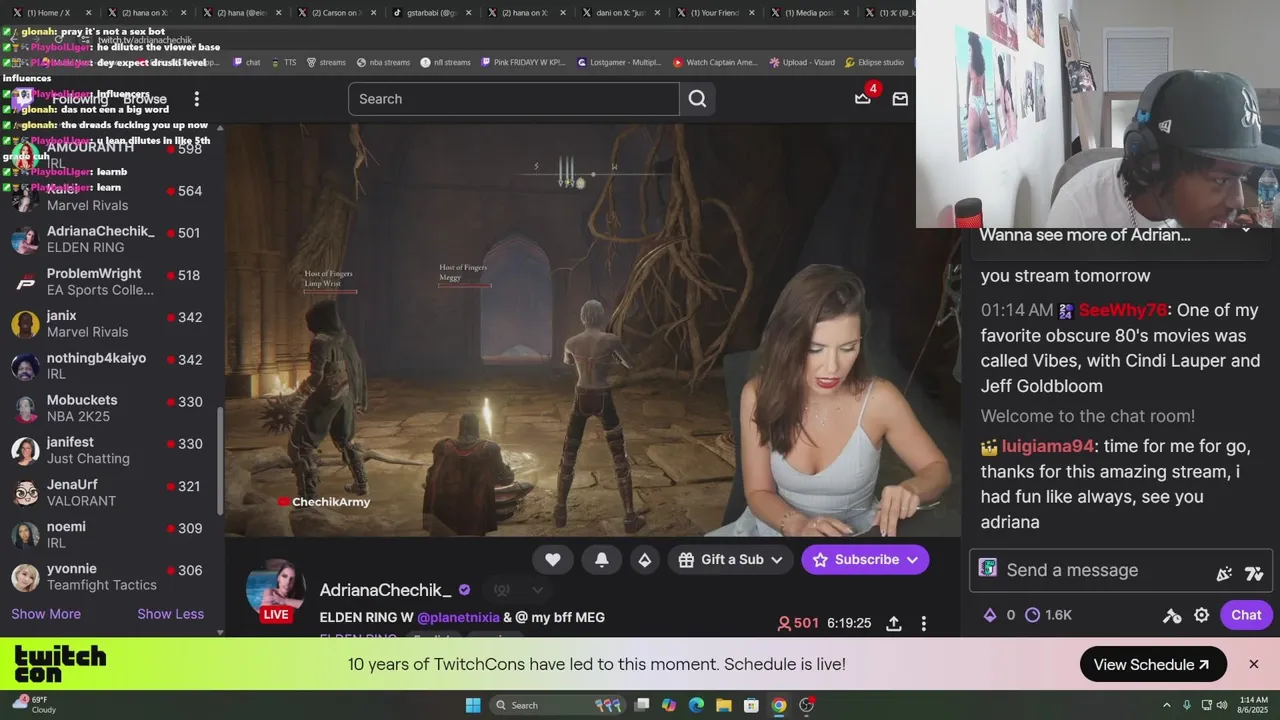Open AMOURANTH channel in sidebar

[x=110, y=155]
